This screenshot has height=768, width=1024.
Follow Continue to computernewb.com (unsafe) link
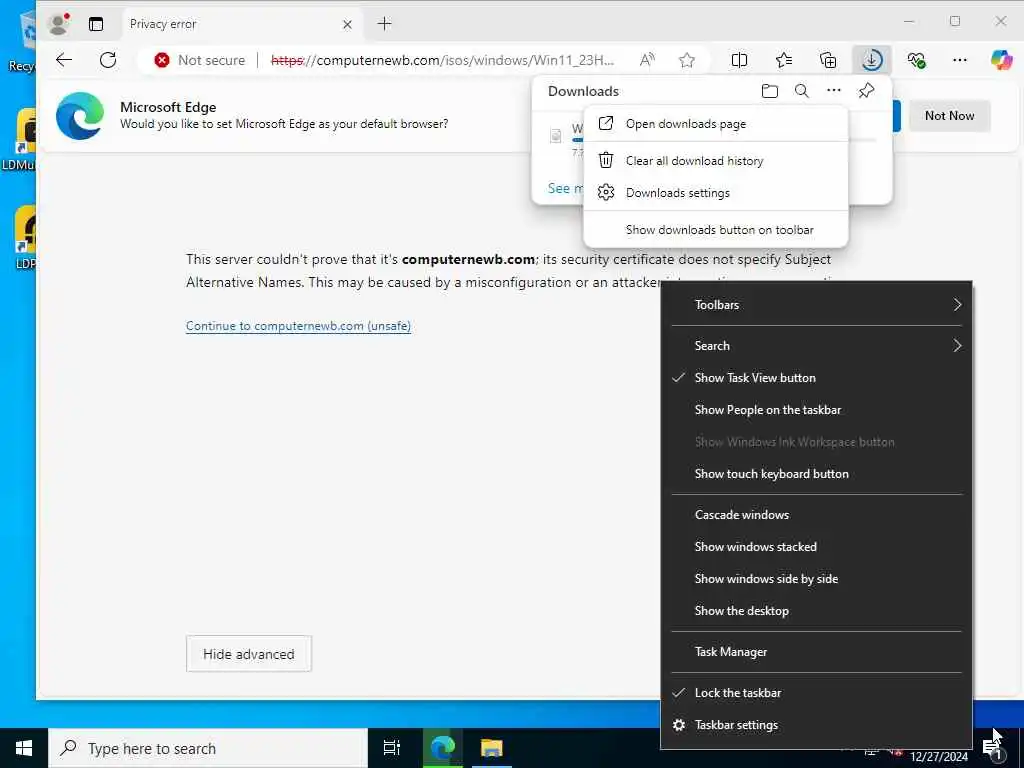tap(298, 326)
